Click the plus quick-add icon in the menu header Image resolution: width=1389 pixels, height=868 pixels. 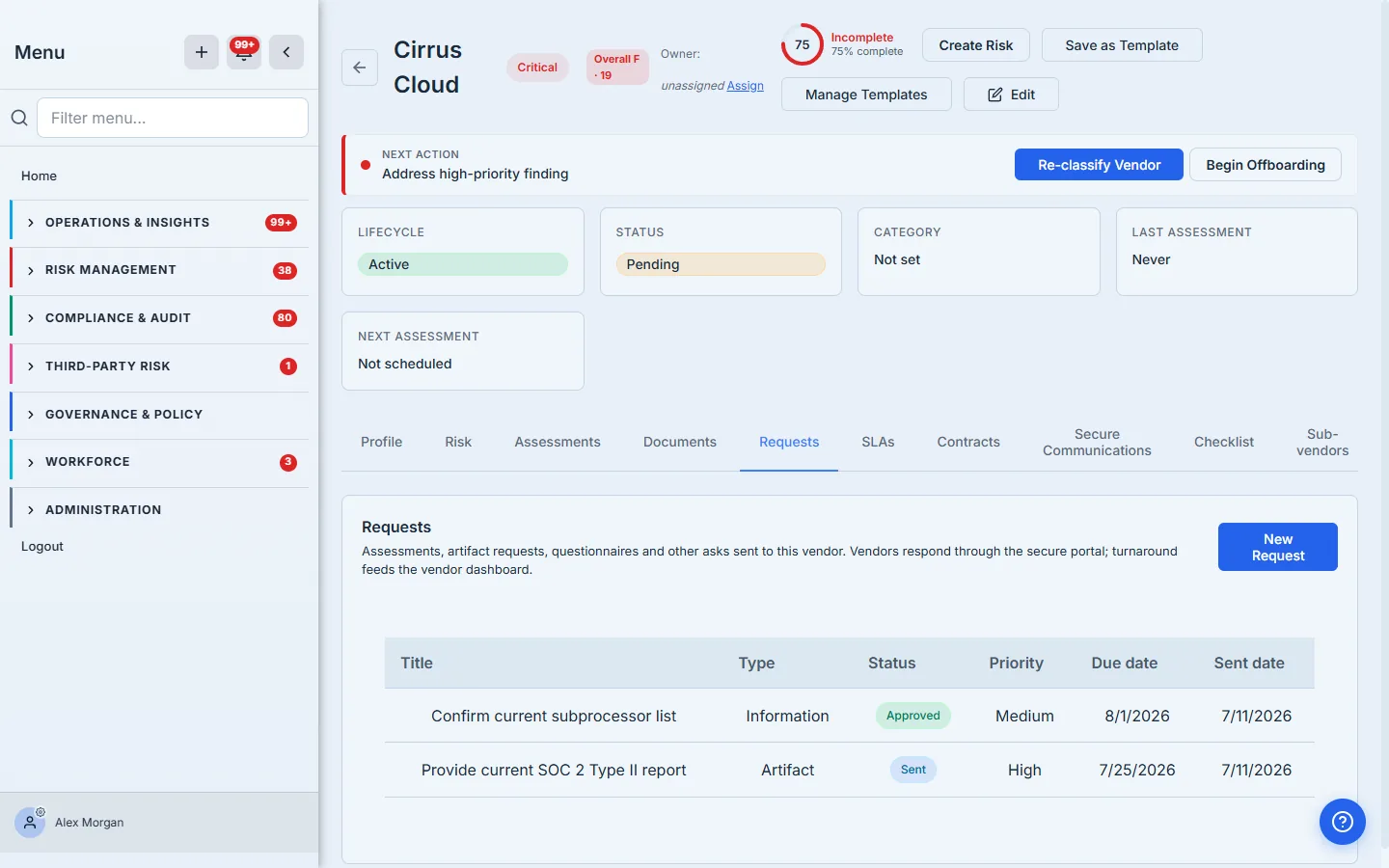tap(202, 52)
